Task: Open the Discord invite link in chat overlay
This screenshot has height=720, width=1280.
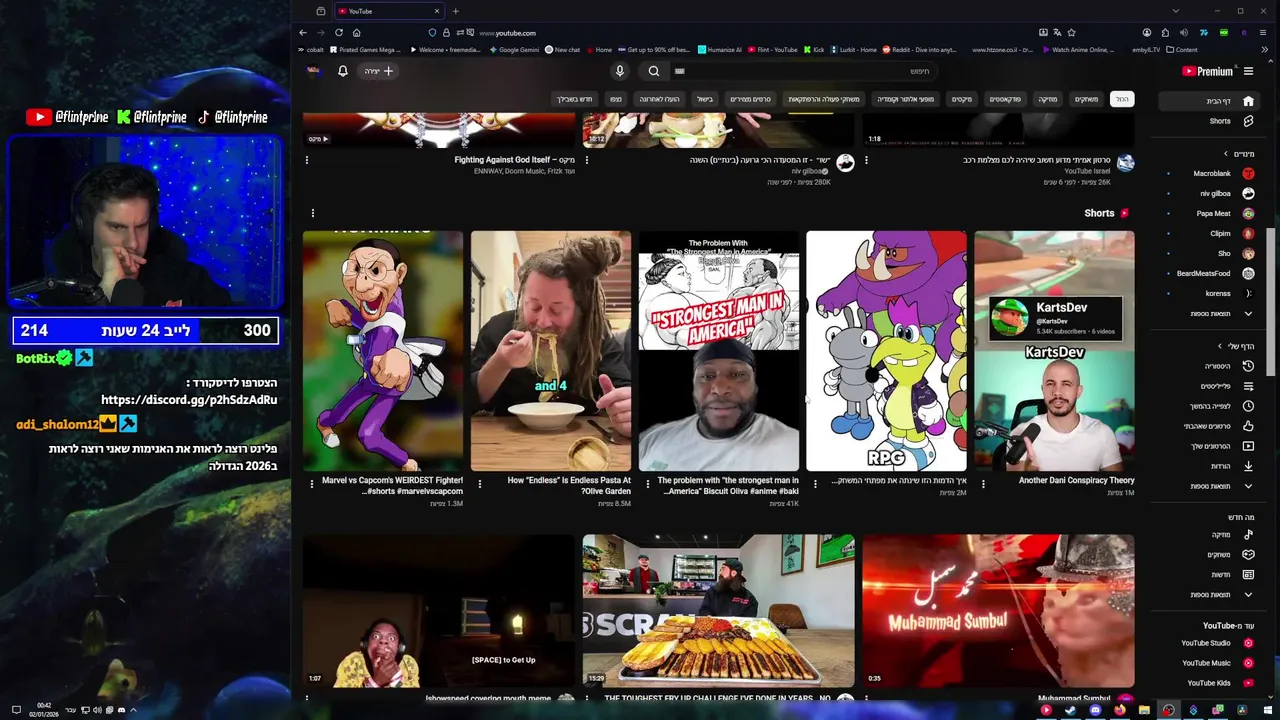Action: tap(189, 400)
